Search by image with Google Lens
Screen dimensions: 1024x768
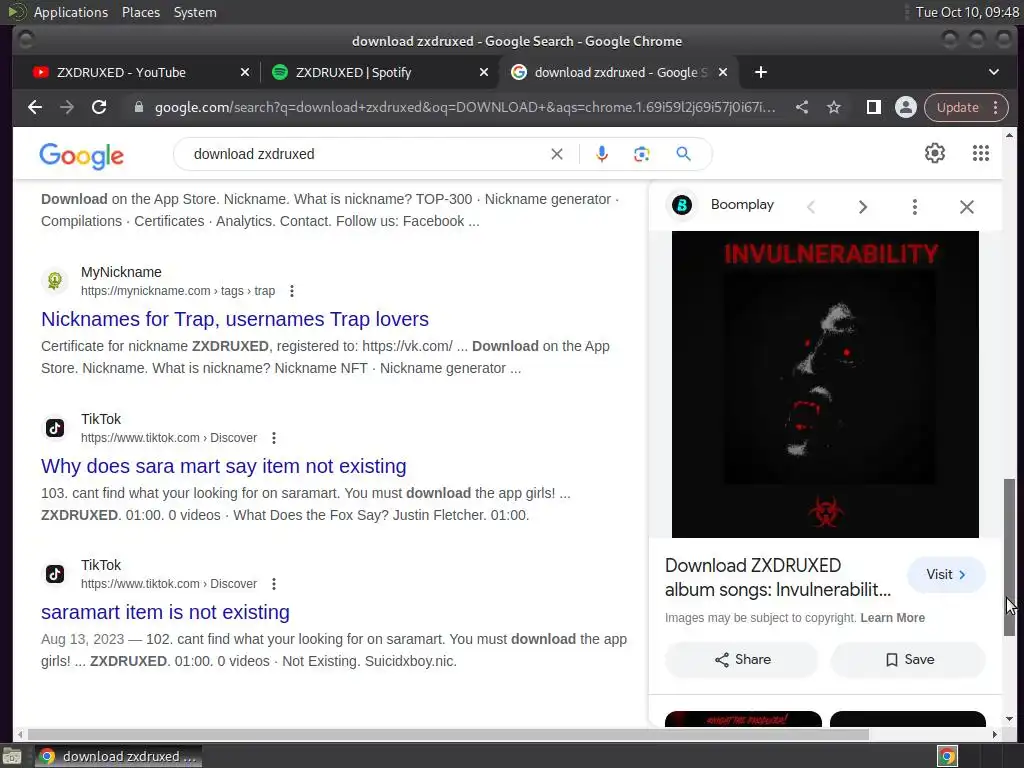coord(641,154)
